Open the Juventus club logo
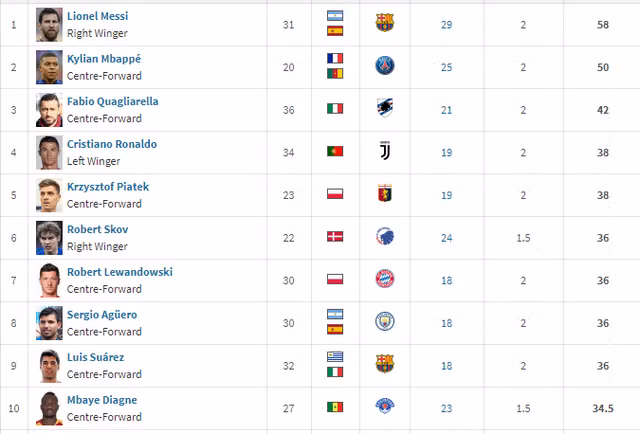640x434 pixels. pos(385,152)
